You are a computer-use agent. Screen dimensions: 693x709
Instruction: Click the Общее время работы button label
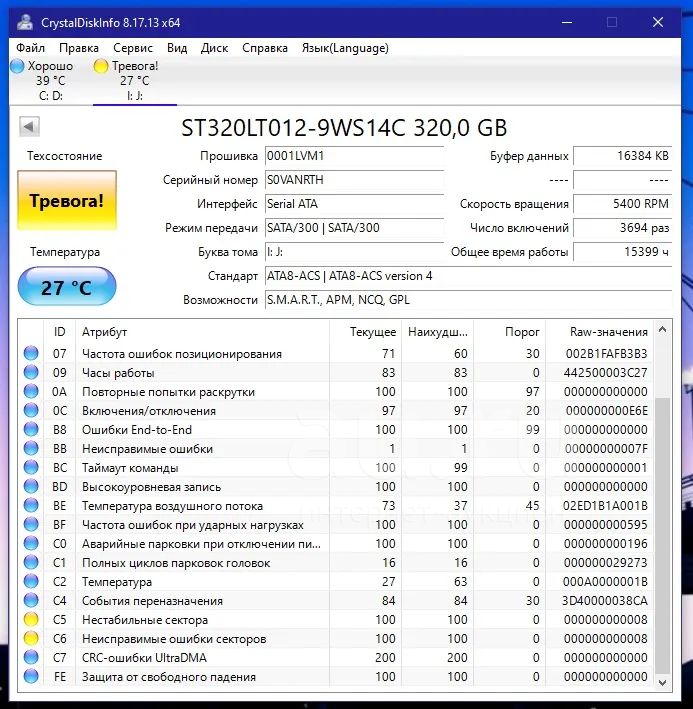tap(509, 252)
